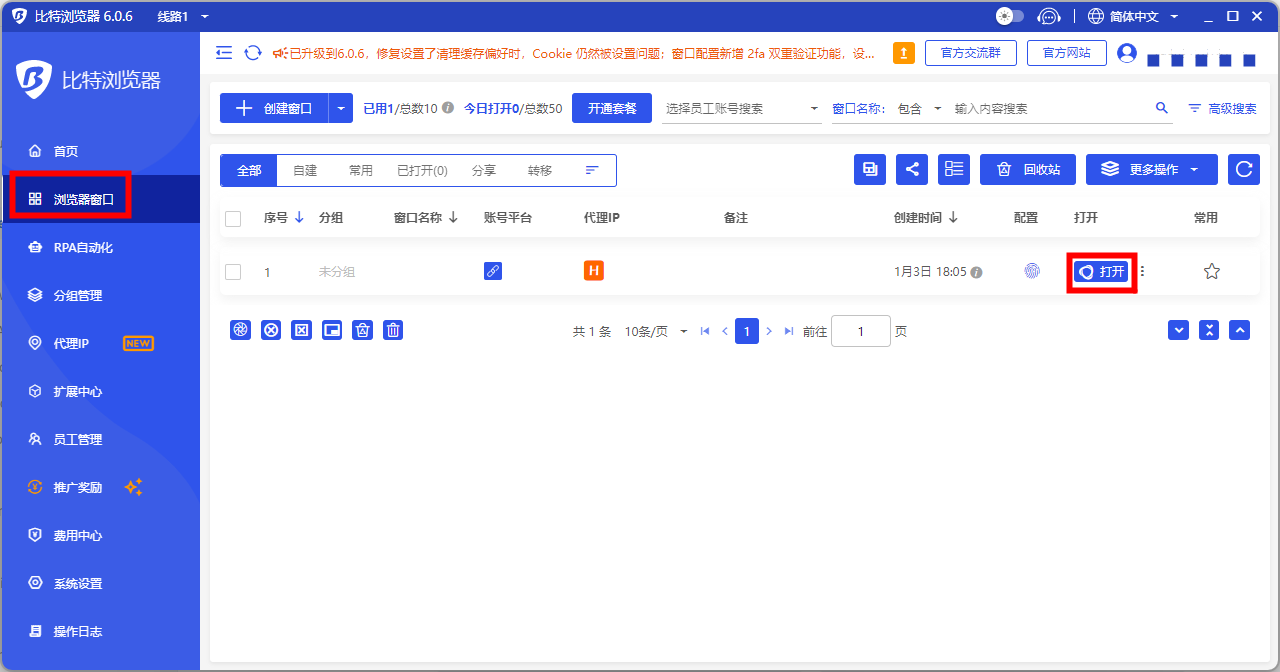Sort by the 序号 column header
The image size is (1280, 672).
click(284, 218)
